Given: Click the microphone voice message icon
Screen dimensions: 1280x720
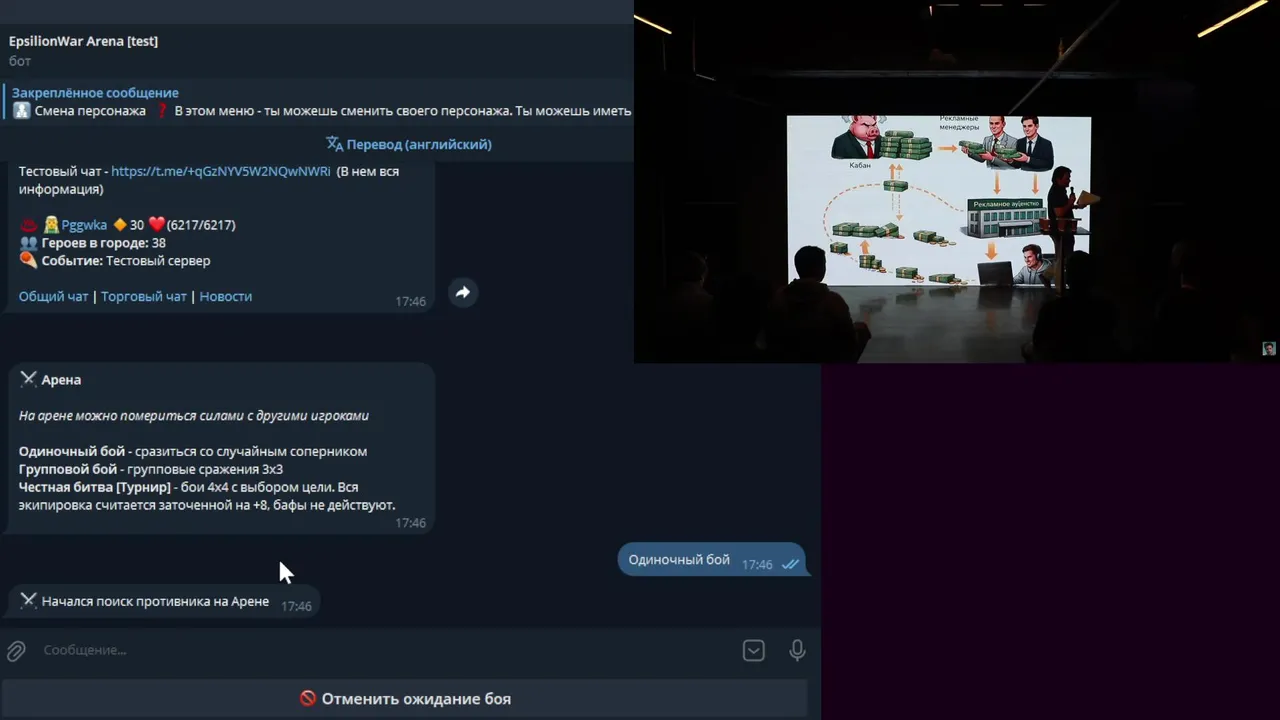Looking at the screenshot, I should (797, 651).
